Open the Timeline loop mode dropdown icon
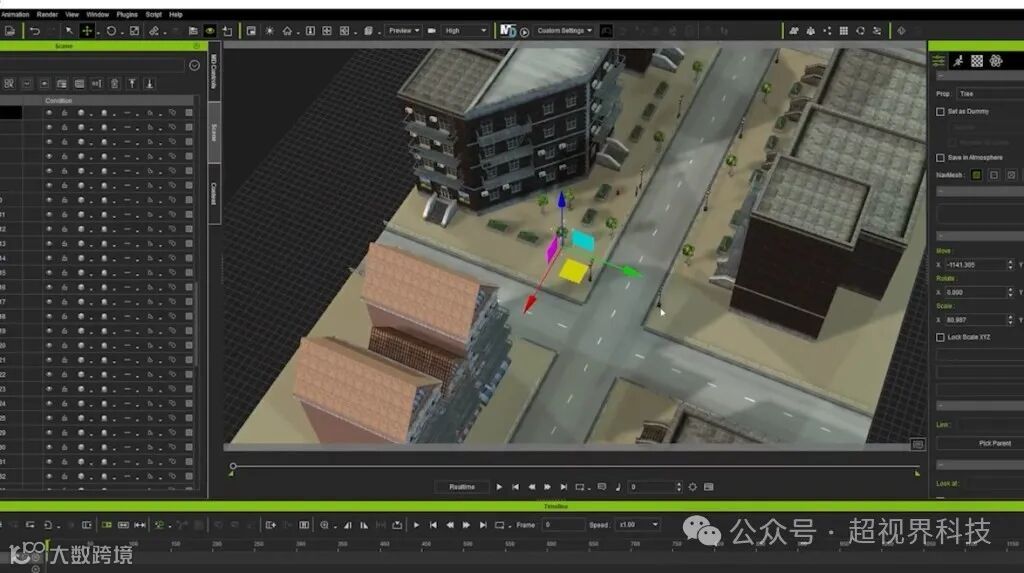Screen dimensions: 1024x573 [x=502, y=525]
